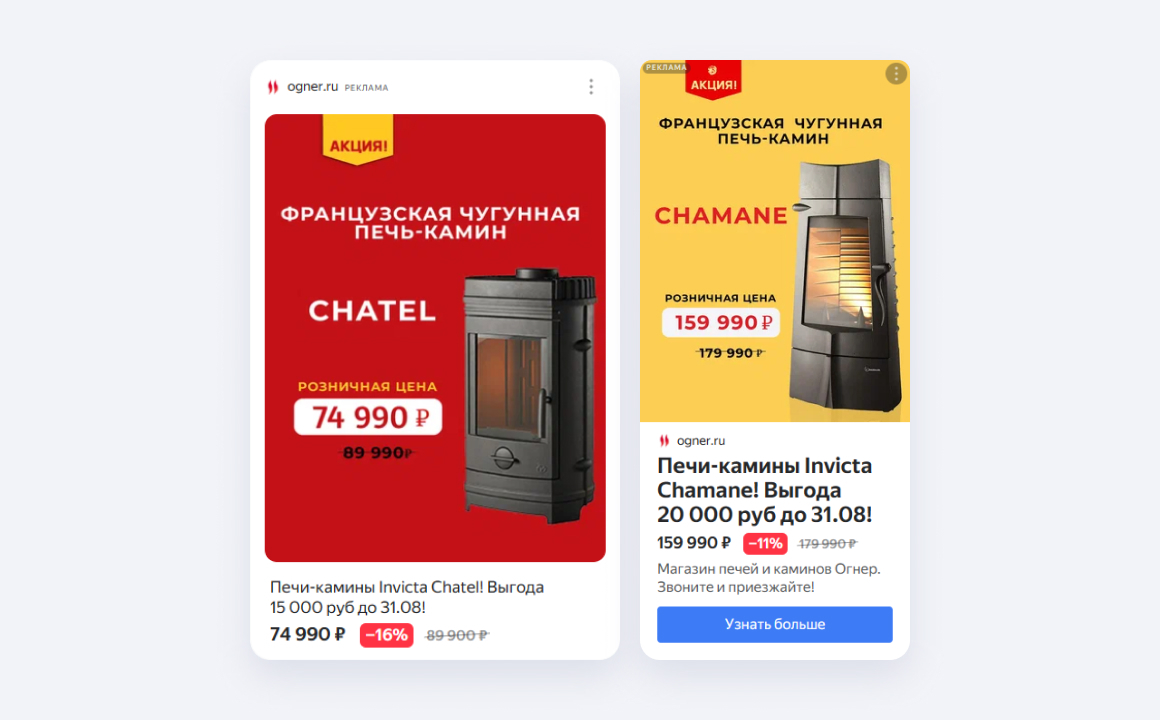The height and width of the screenshot is (720, 1160).
Task: Click the Chamane stove image
Action: pos(847,285)
